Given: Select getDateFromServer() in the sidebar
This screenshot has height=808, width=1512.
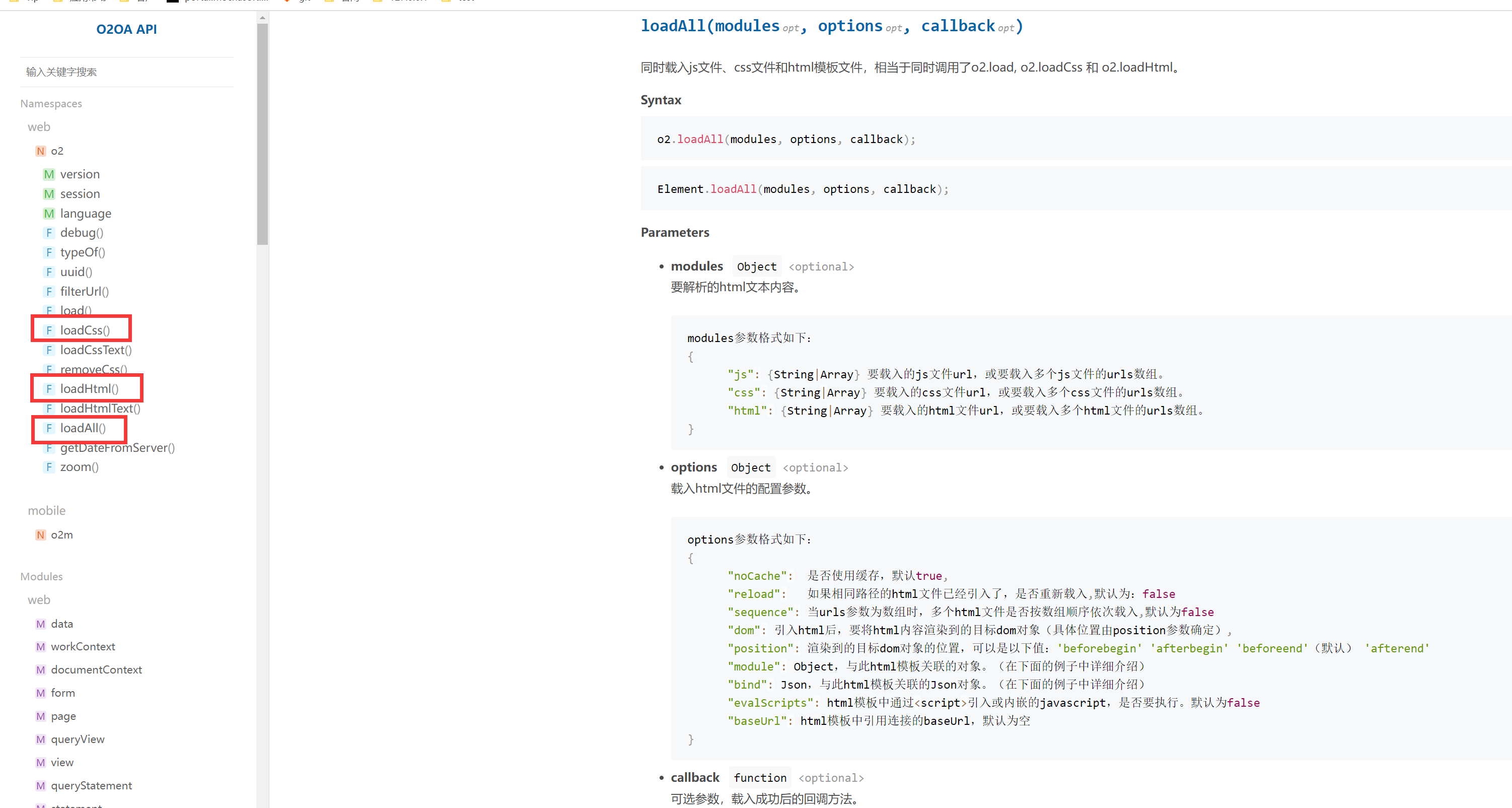Looking at the screenshot, I should click(x=117, y=448).
